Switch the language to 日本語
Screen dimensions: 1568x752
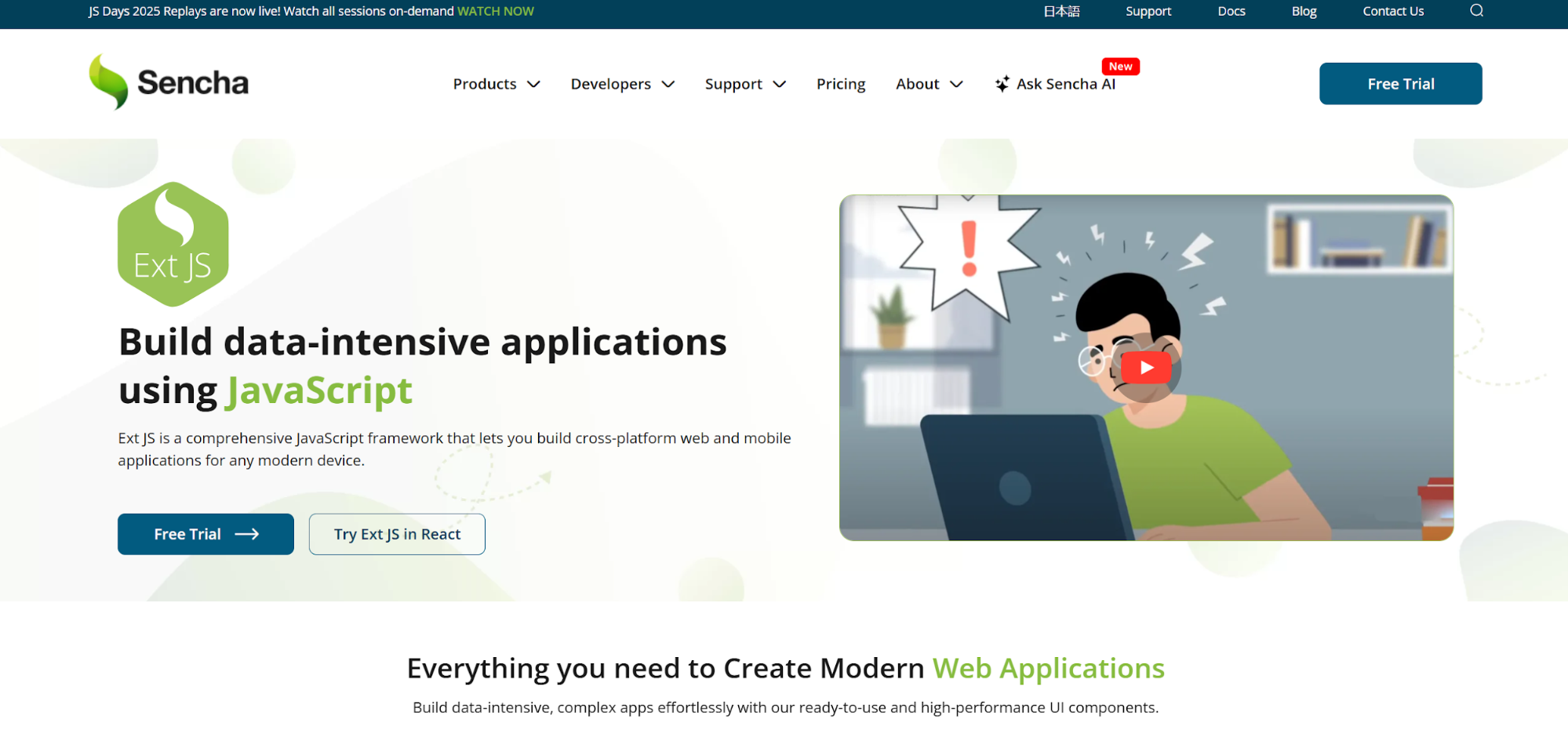pyautogui.click(x=1061, y=11)
